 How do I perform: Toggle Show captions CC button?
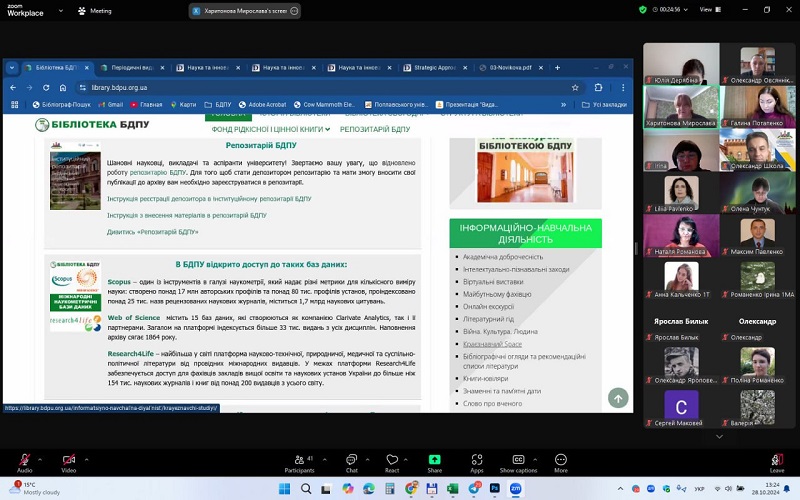[x=518, y=463]
